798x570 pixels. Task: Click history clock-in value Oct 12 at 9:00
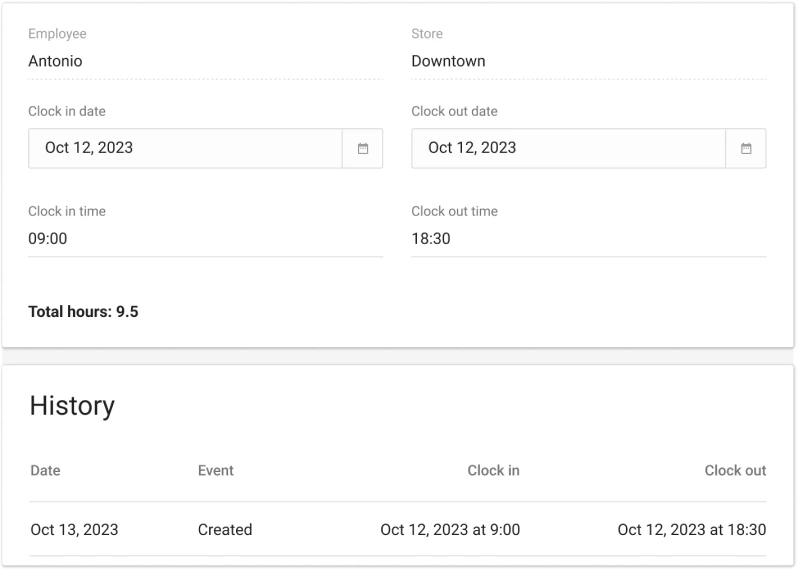[450, 529]
